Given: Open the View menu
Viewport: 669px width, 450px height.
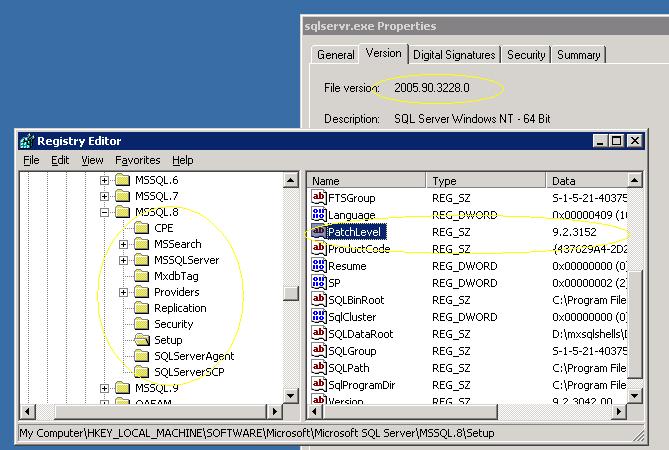Looking at the screenshot, I should (x=92, y=160).
